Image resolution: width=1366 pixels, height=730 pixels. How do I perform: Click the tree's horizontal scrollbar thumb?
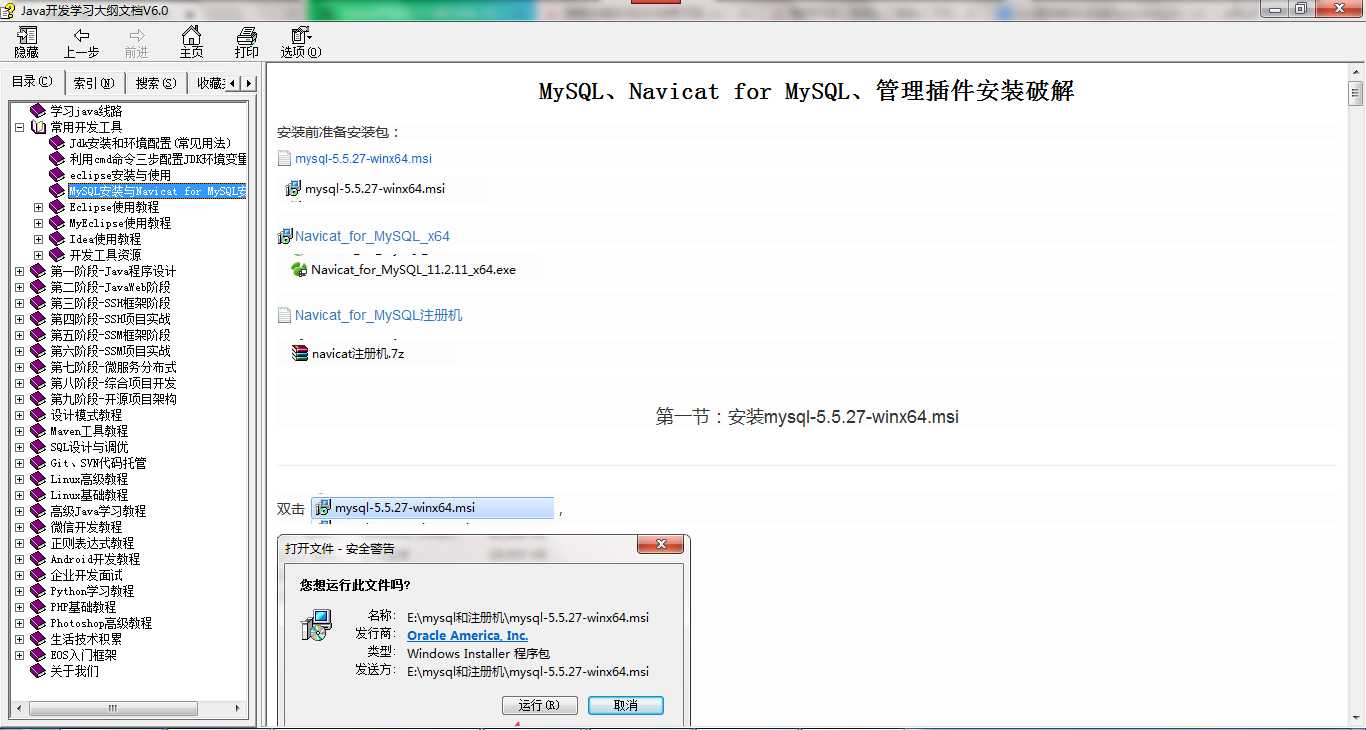tap(111, 708)
